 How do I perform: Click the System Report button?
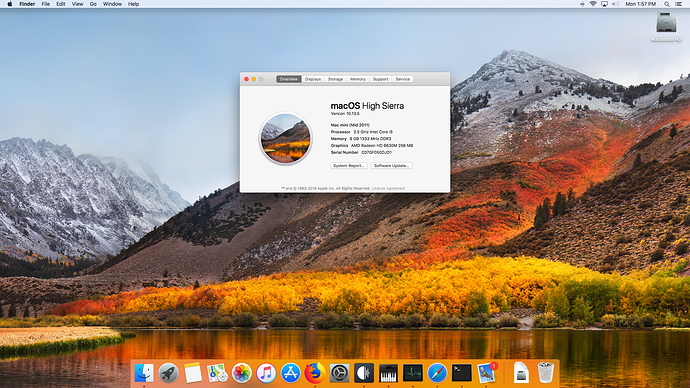coord(349,166)
